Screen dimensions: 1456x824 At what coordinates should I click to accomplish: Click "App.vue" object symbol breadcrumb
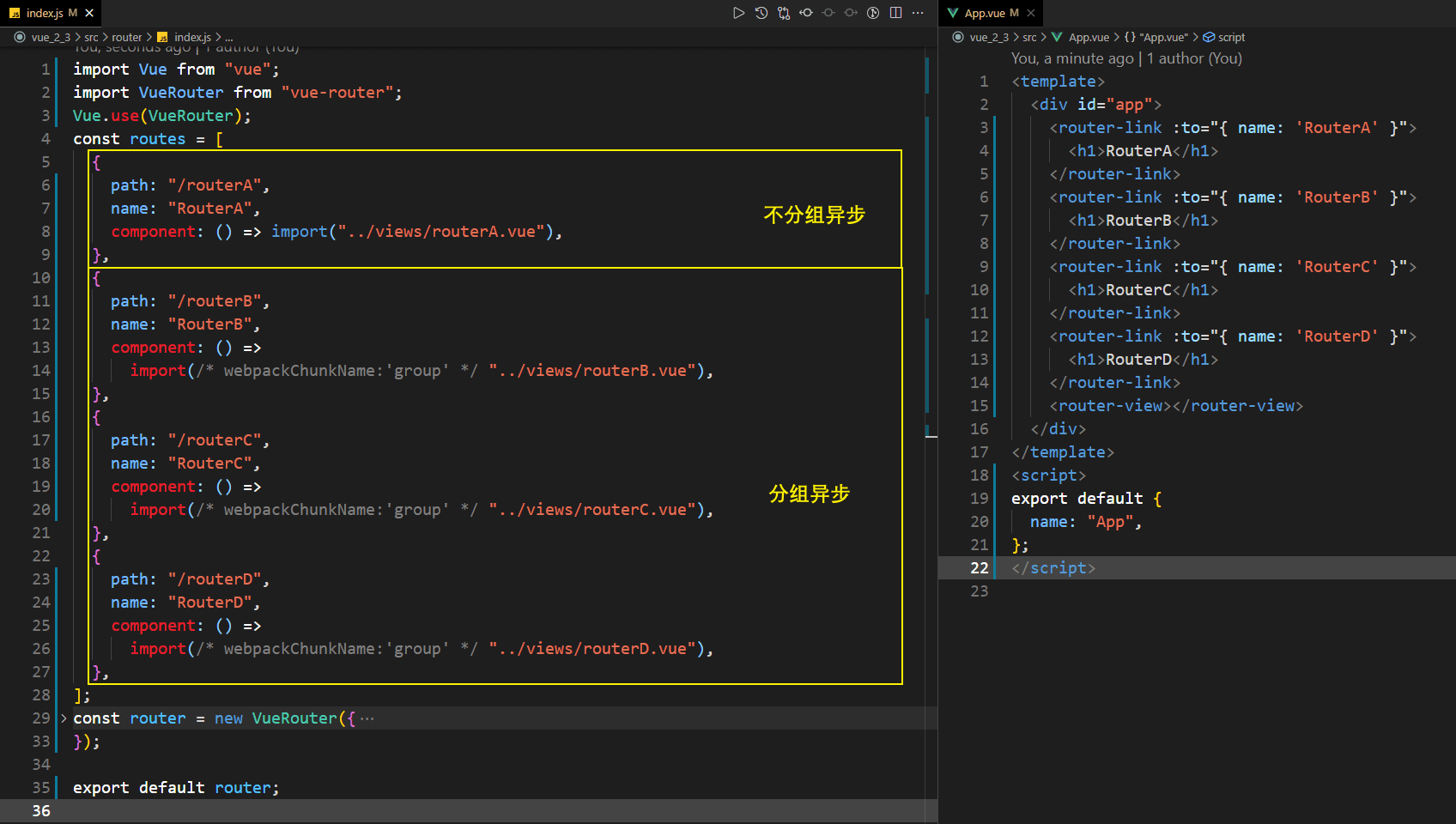click(x=1163, y=37)
